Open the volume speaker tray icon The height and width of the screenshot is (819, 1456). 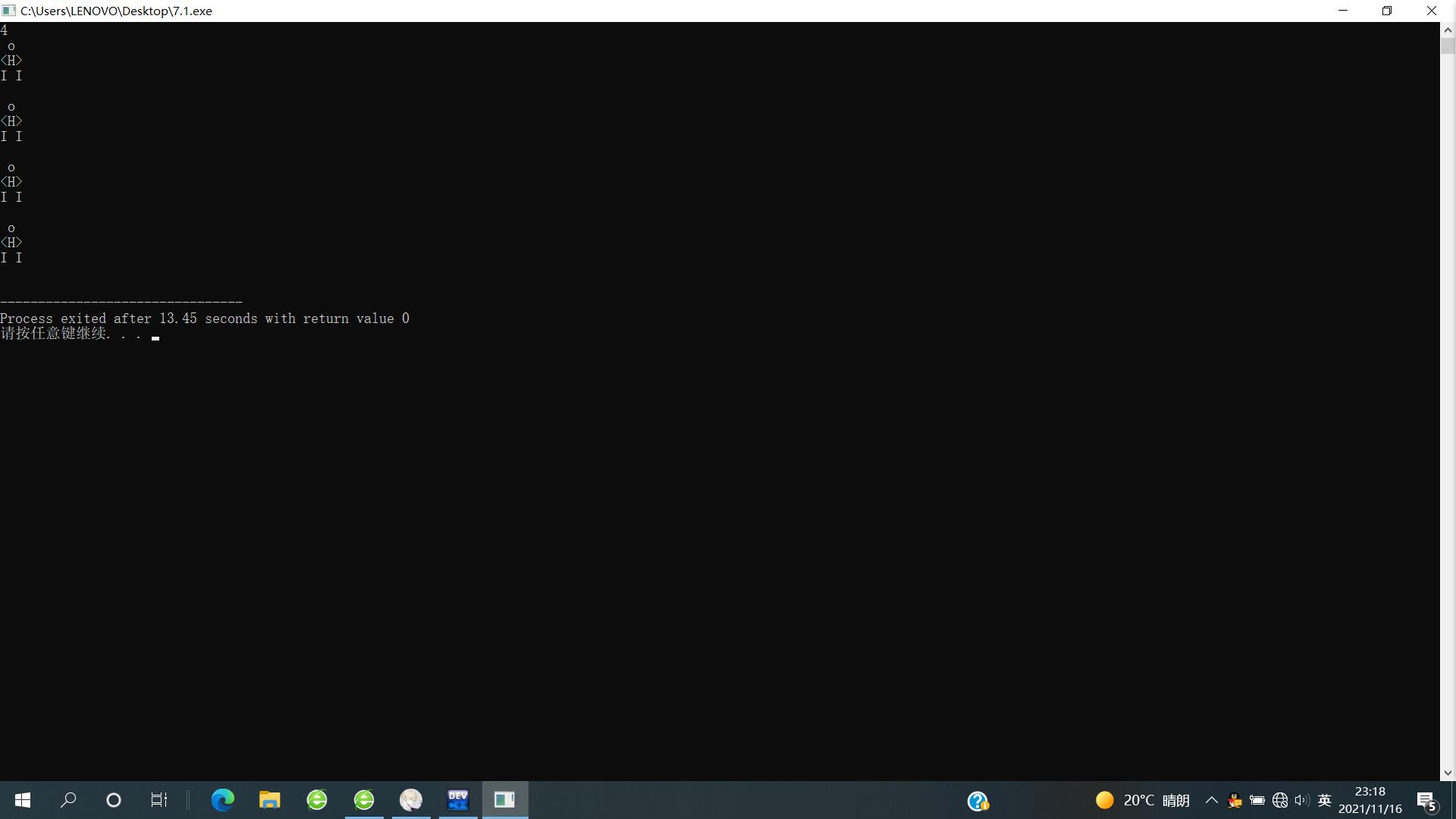[1302, 801]
